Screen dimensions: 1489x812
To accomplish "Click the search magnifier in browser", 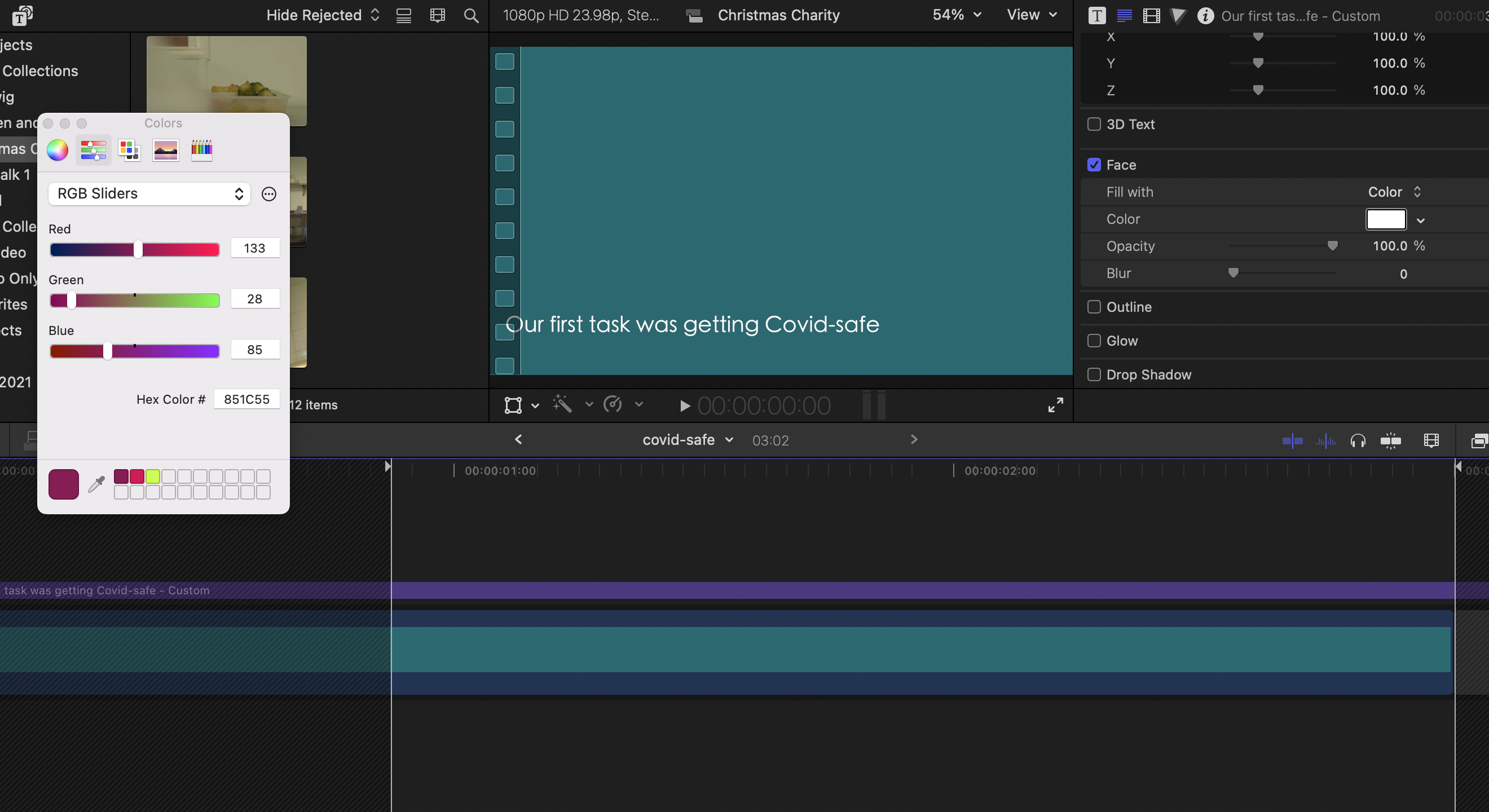I will click(471, 16).
